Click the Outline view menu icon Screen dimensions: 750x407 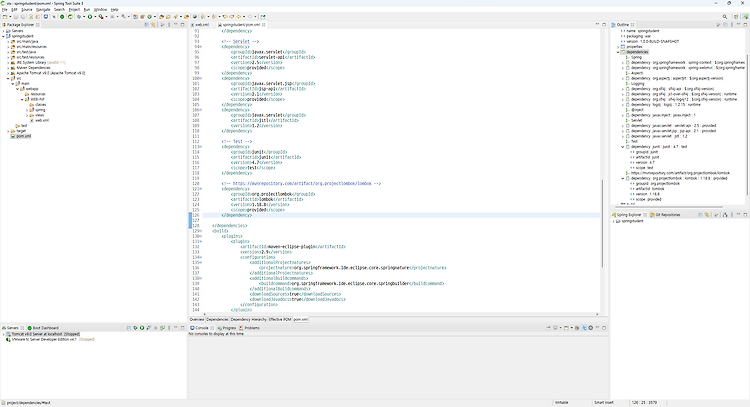coord(732,24)
